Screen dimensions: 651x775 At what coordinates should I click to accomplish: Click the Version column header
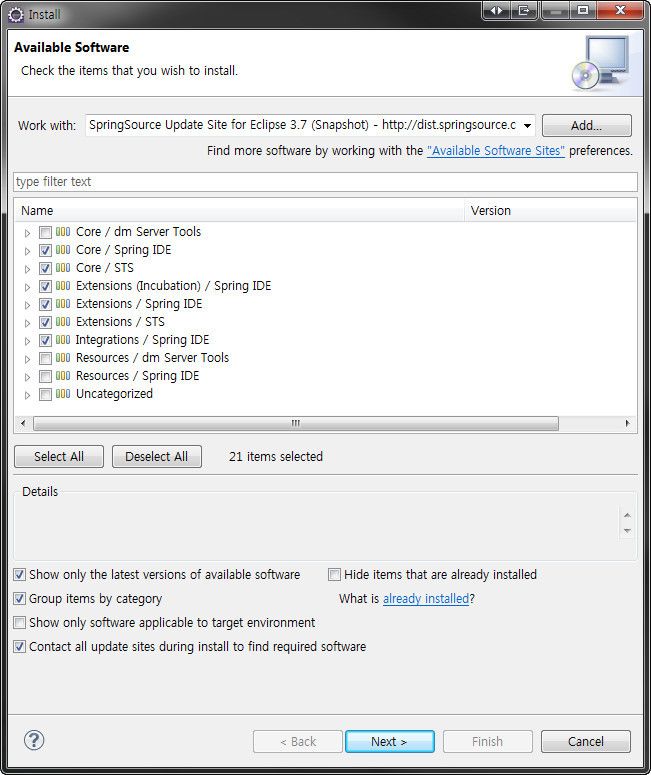[550, 211]
